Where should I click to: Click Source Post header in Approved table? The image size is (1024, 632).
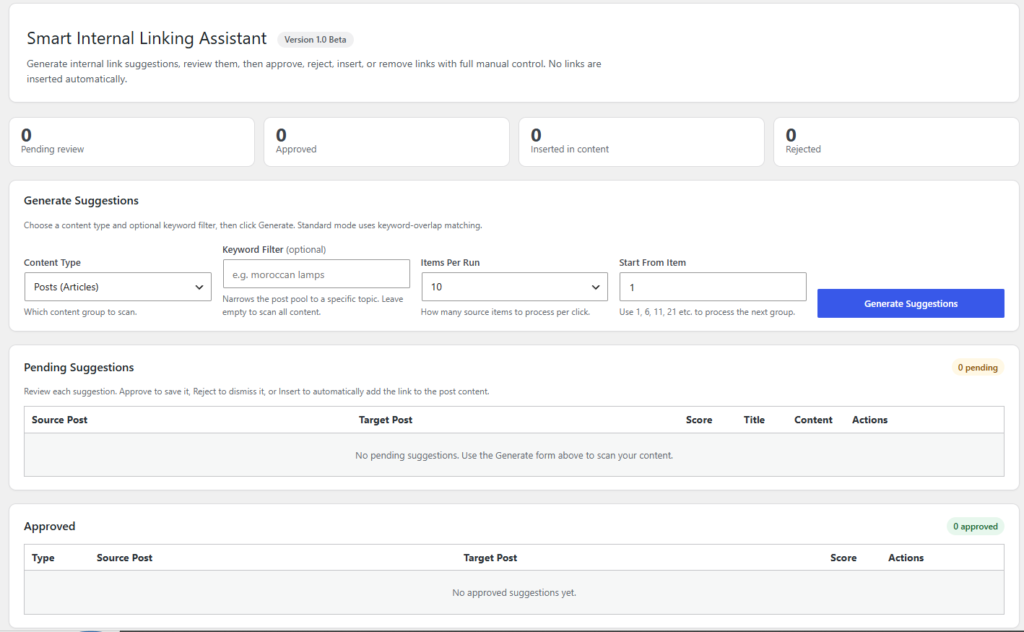[x=124, y=558]
